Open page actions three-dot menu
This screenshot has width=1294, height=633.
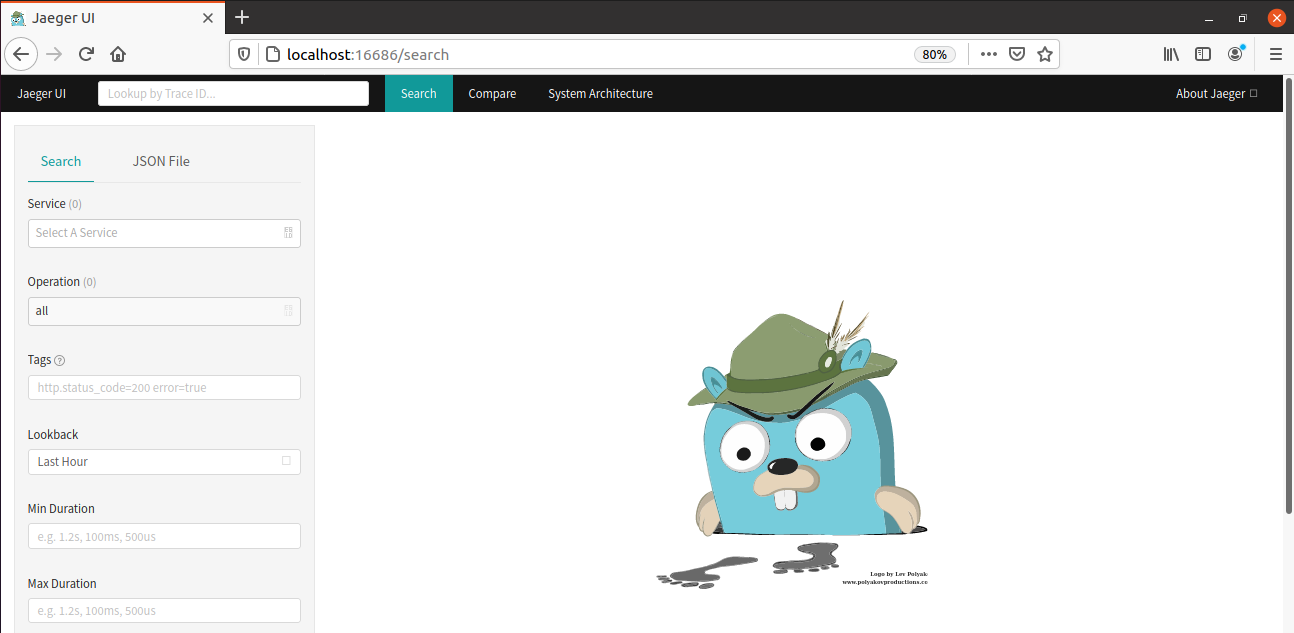[x=989, y=54]
